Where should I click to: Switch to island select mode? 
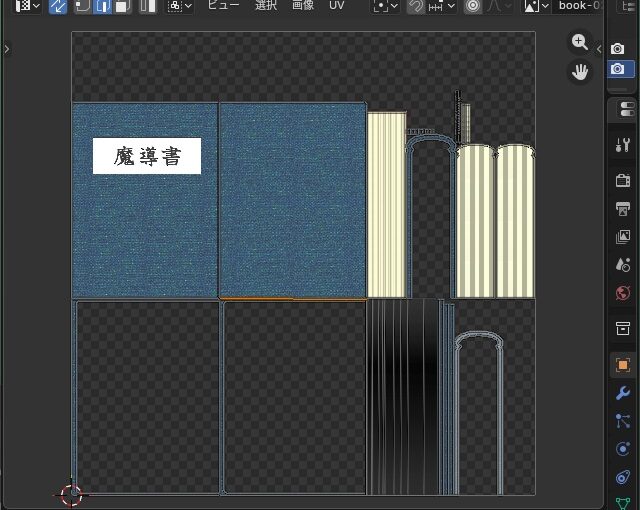(x=147, y=6)
